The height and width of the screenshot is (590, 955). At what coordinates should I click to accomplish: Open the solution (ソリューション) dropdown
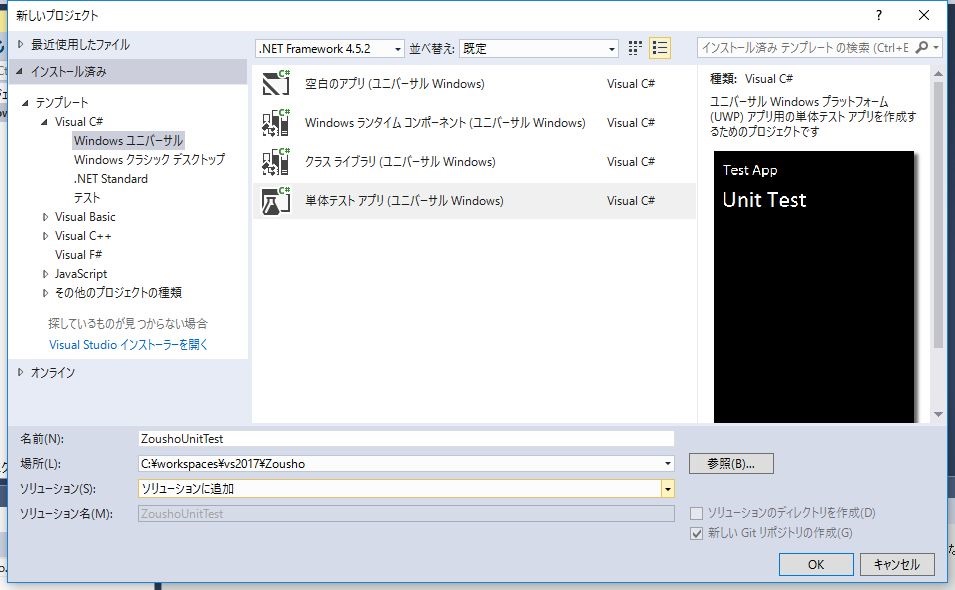coord(667,488)
